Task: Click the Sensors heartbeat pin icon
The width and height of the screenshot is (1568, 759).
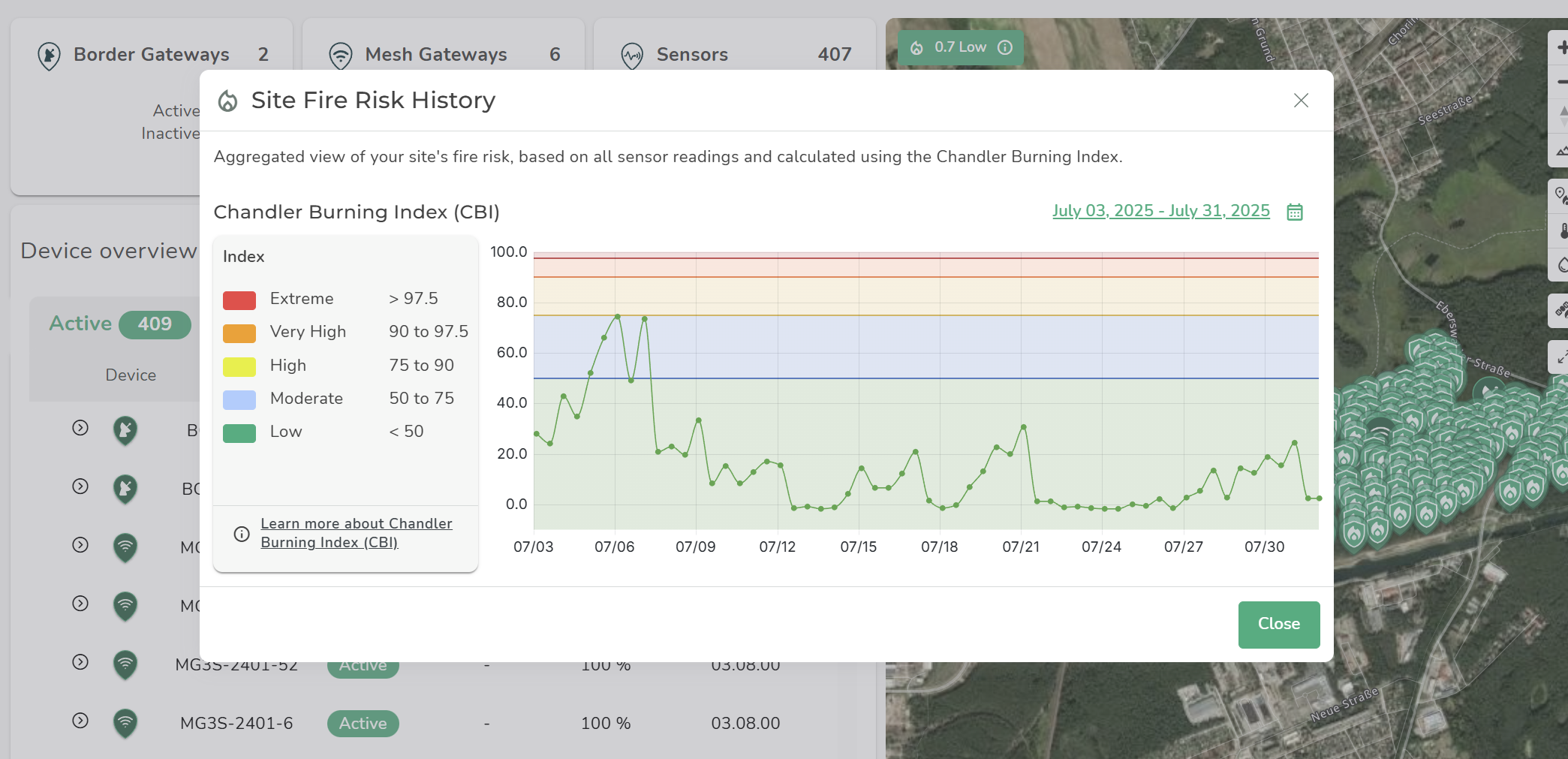Action: pyautogui.click(x=632, y=56)
